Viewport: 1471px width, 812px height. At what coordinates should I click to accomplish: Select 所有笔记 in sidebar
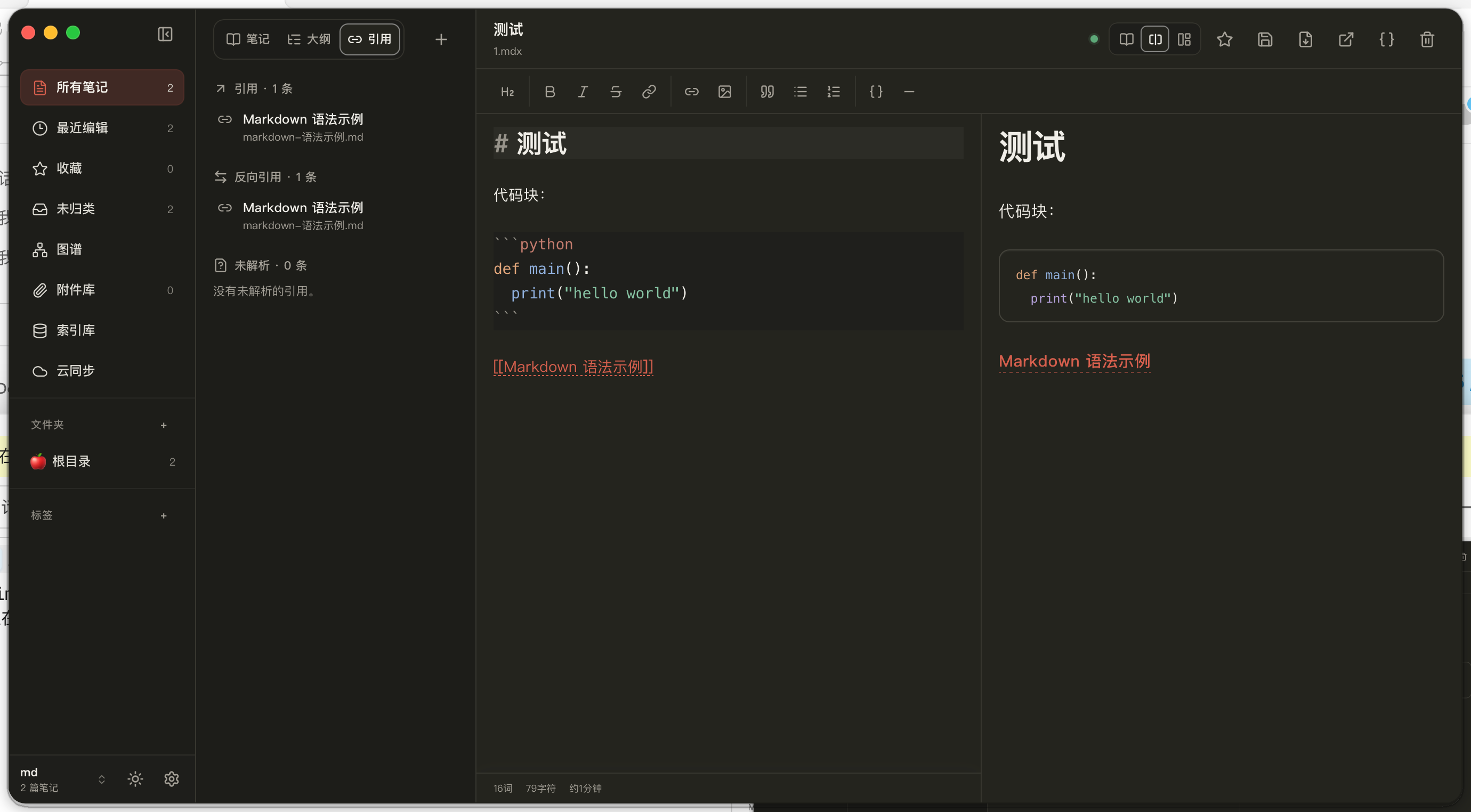tap(102, 87)
